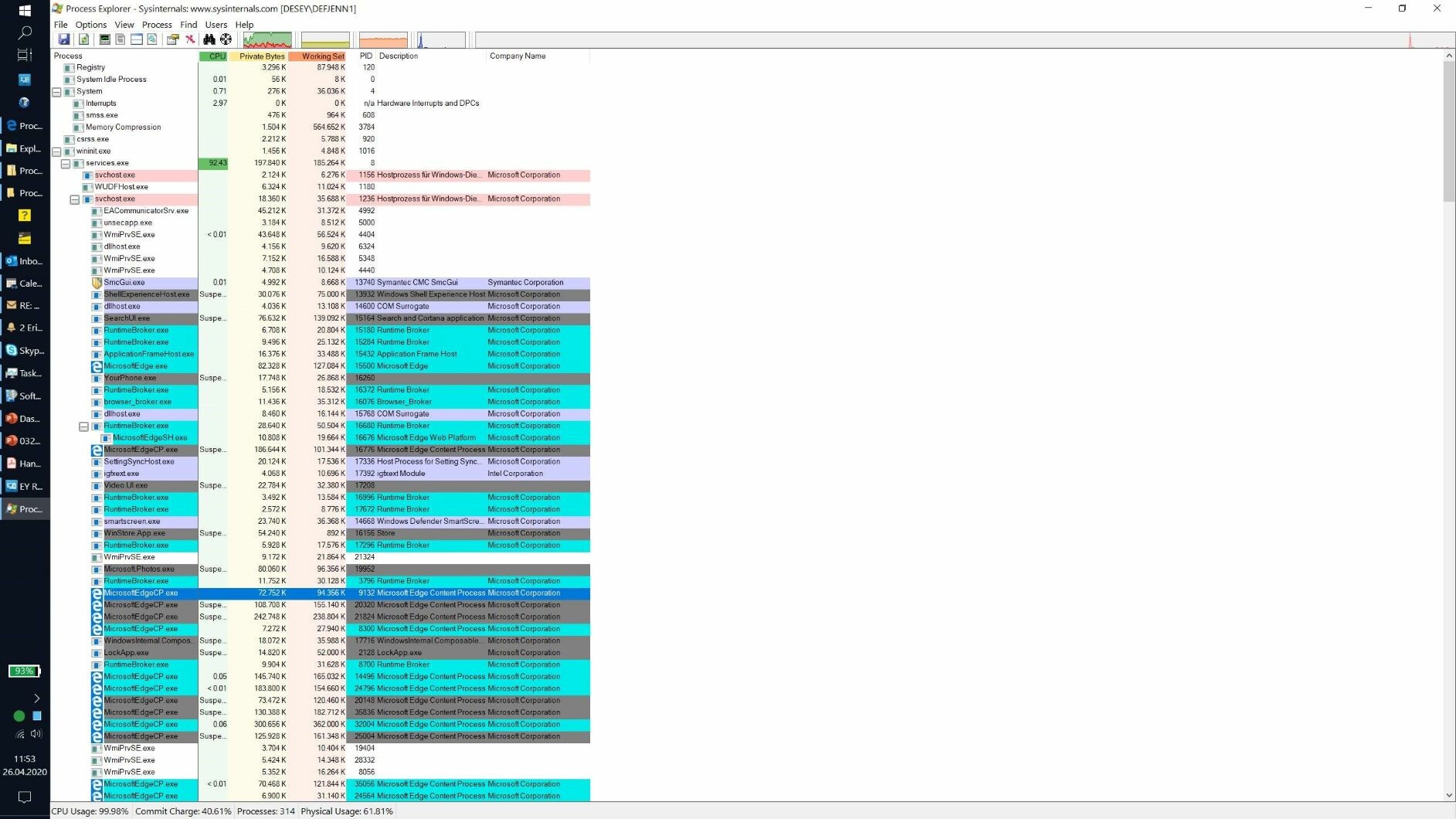Click the battery 93% indicator

24,671
